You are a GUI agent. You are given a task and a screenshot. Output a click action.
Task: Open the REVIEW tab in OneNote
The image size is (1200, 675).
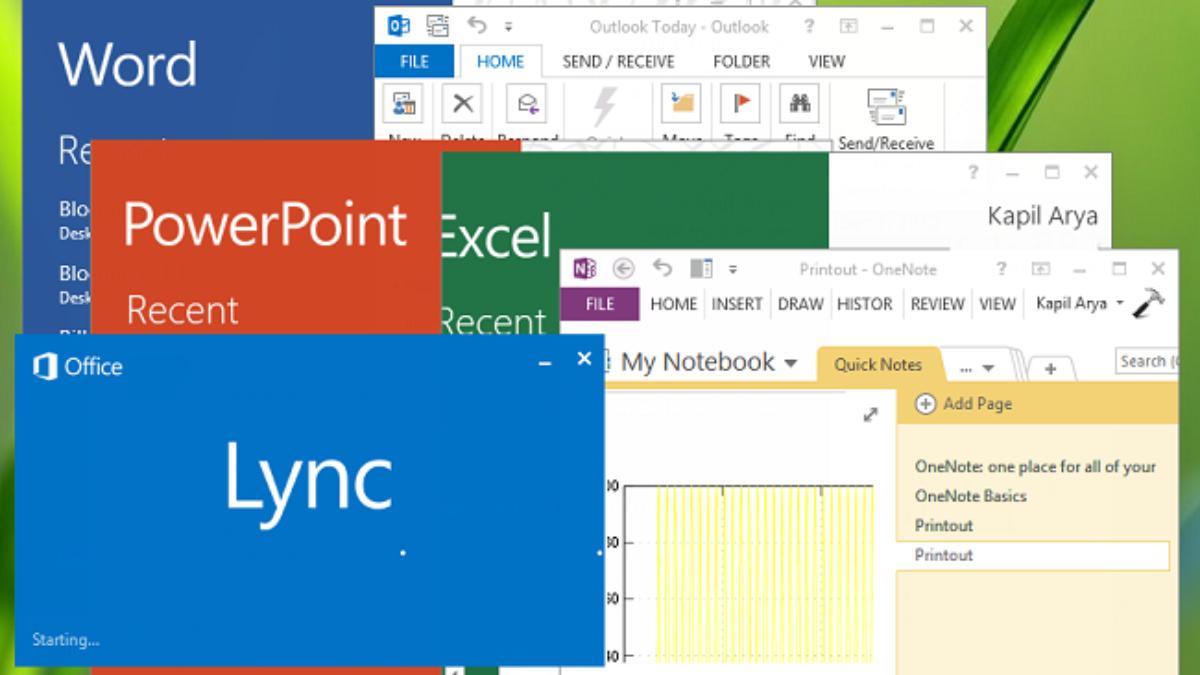tap(937, 304)
